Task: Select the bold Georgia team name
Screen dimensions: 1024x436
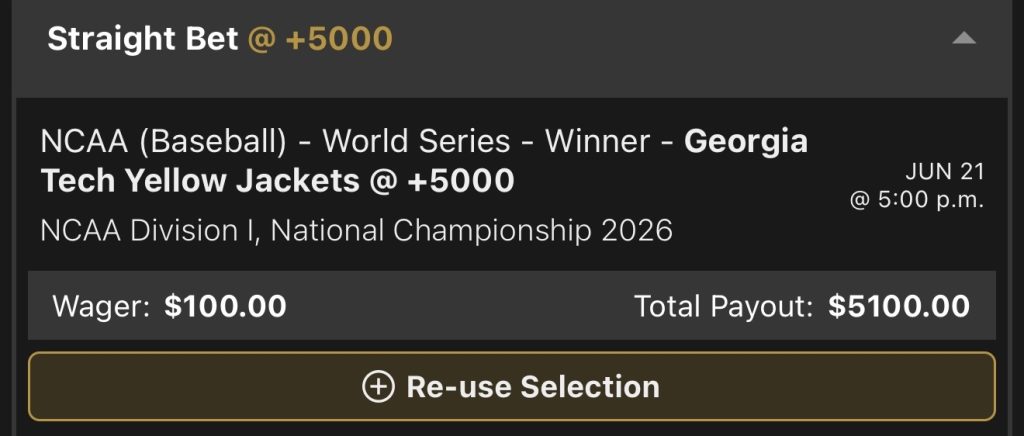Action: pos(746,142)
